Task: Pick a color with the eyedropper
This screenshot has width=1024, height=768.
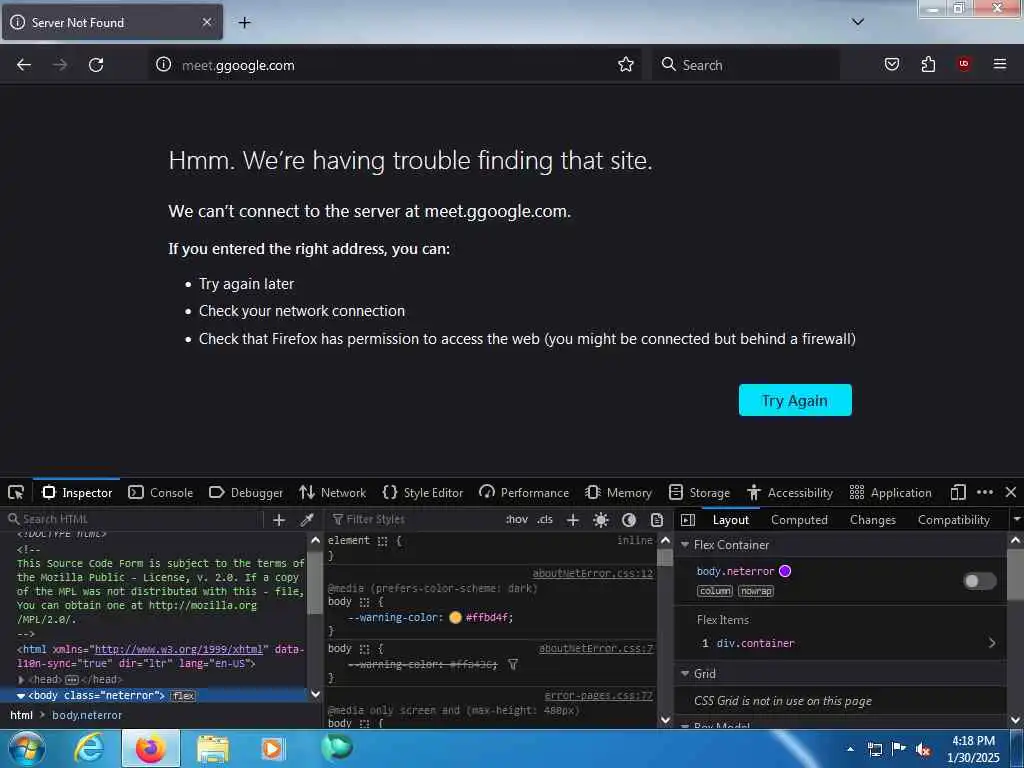Action: pyautogui.click(x=306, y=520)
